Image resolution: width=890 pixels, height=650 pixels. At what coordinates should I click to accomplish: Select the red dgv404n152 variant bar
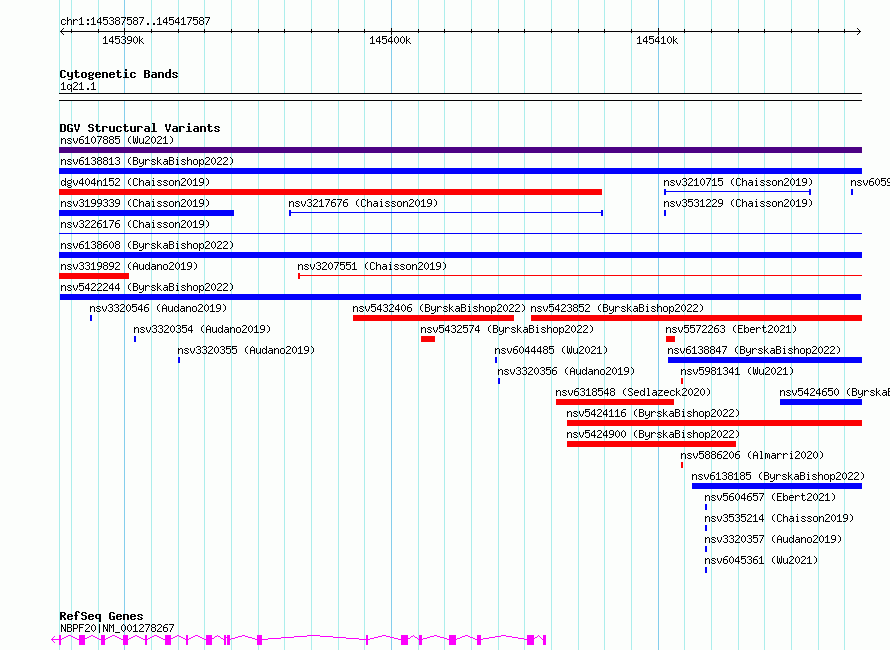coord(330,192)
